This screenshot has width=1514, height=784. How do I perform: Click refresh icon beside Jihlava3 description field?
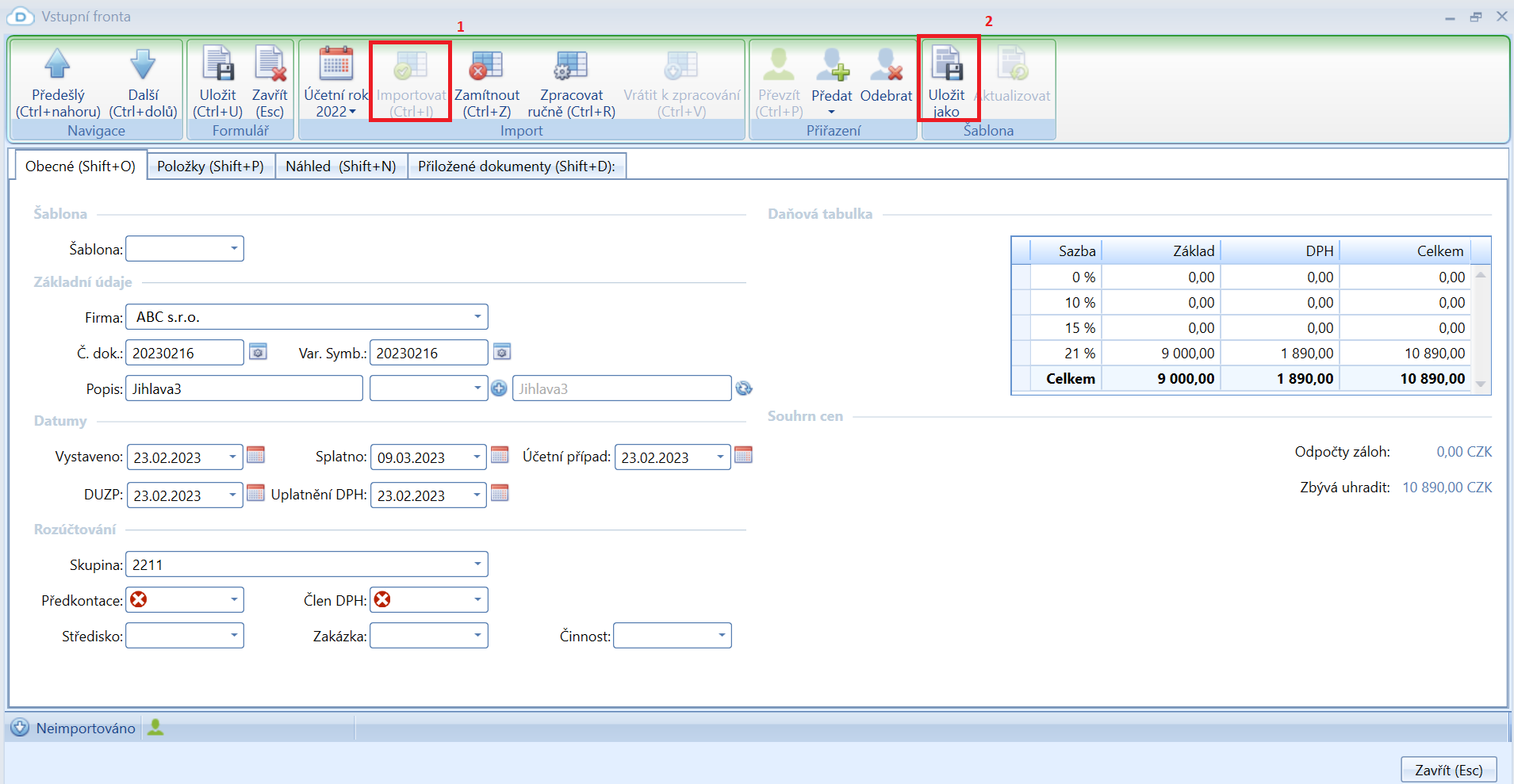point(743,388)
